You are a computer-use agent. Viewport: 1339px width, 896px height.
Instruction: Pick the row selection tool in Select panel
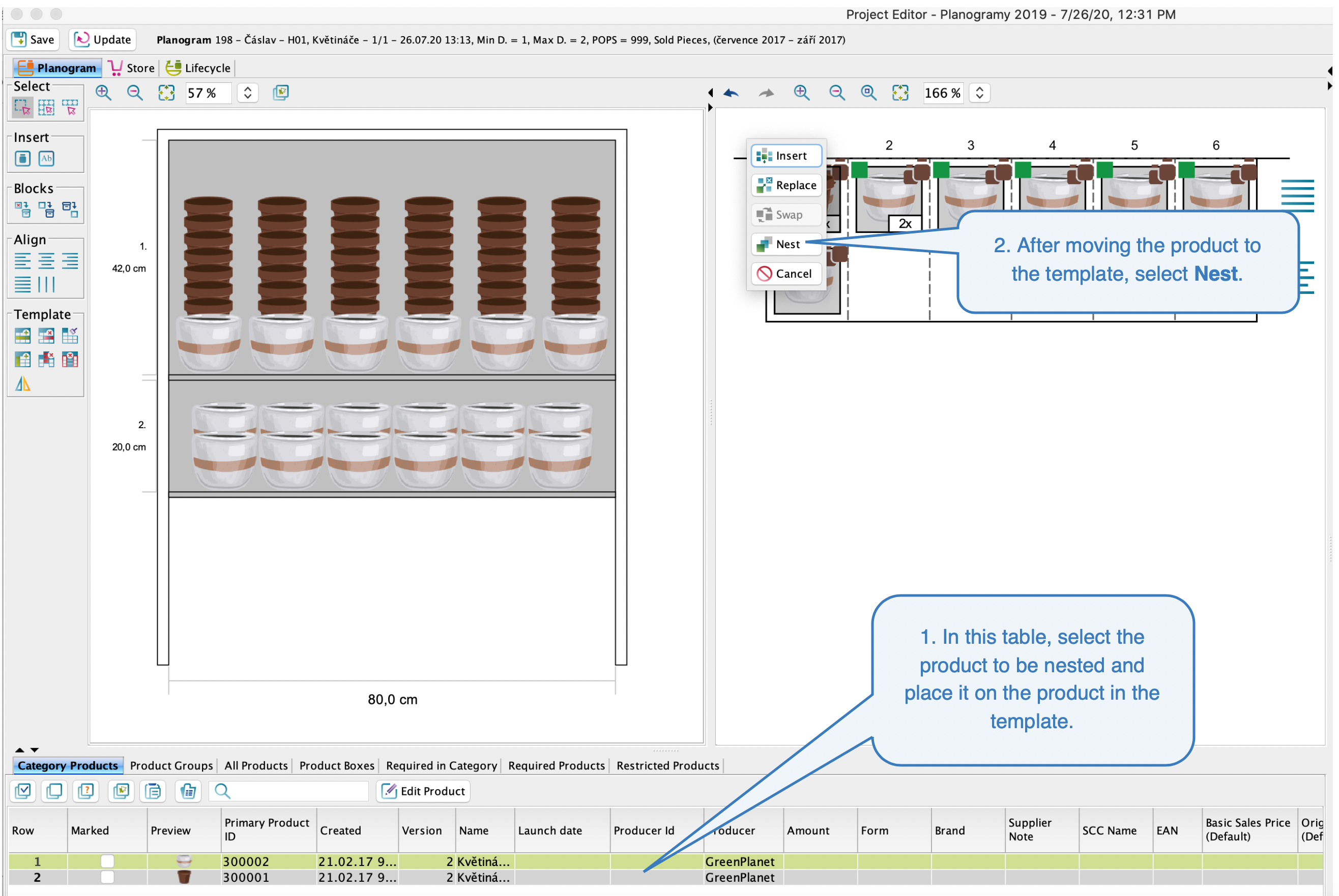pos(70,107)
